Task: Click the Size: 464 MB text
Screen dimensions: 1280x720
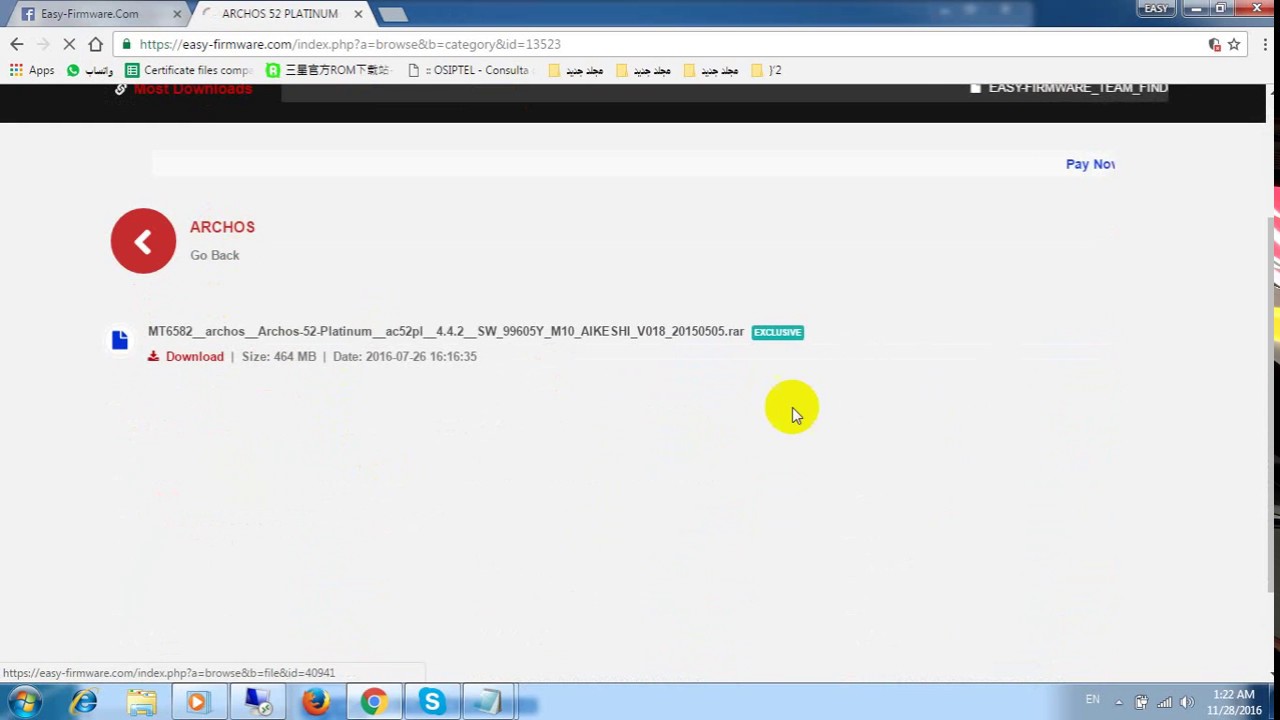Action: (279, 357)
